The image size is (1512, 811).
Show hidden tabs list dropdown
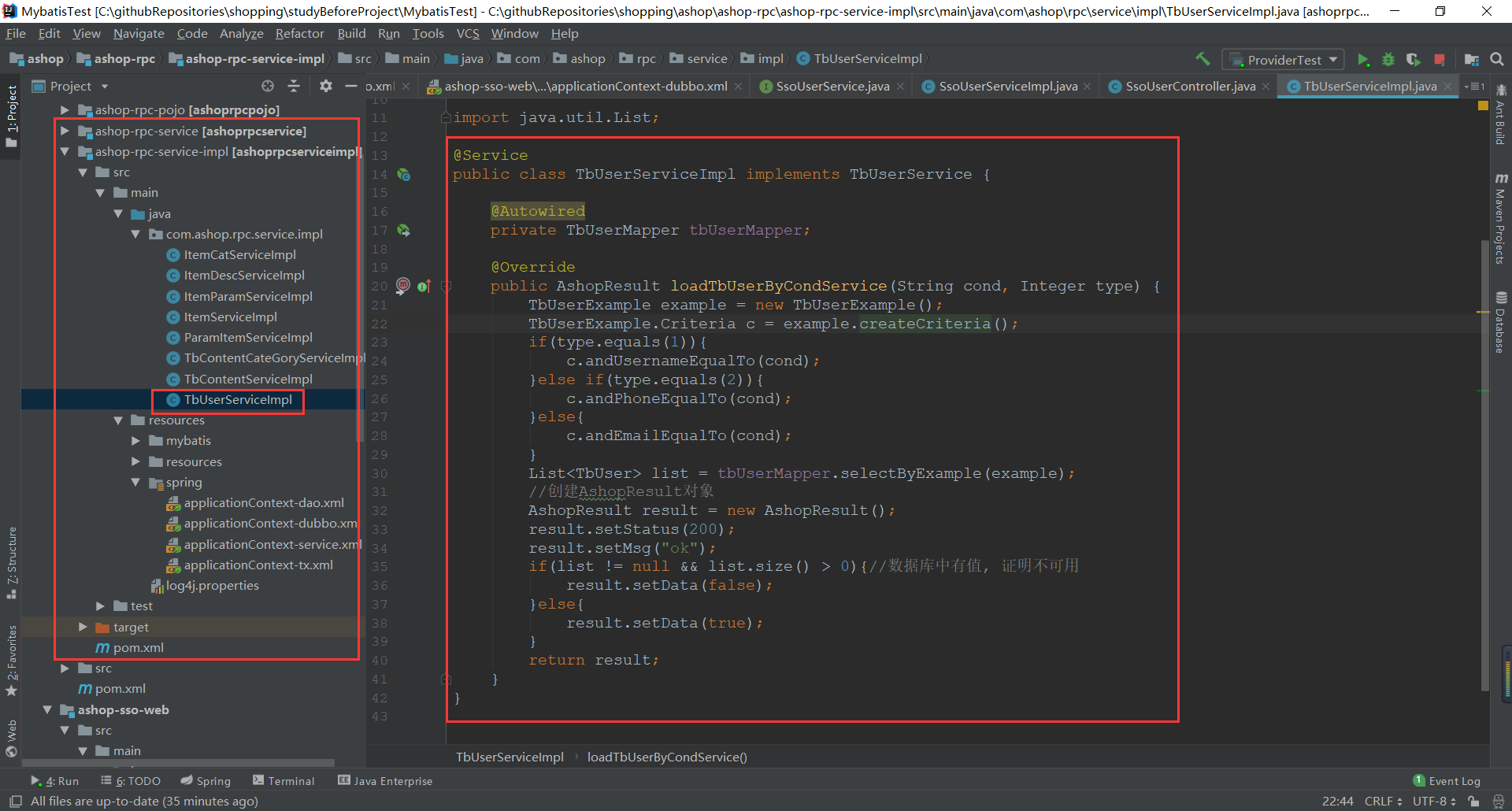click(1474, 86)
